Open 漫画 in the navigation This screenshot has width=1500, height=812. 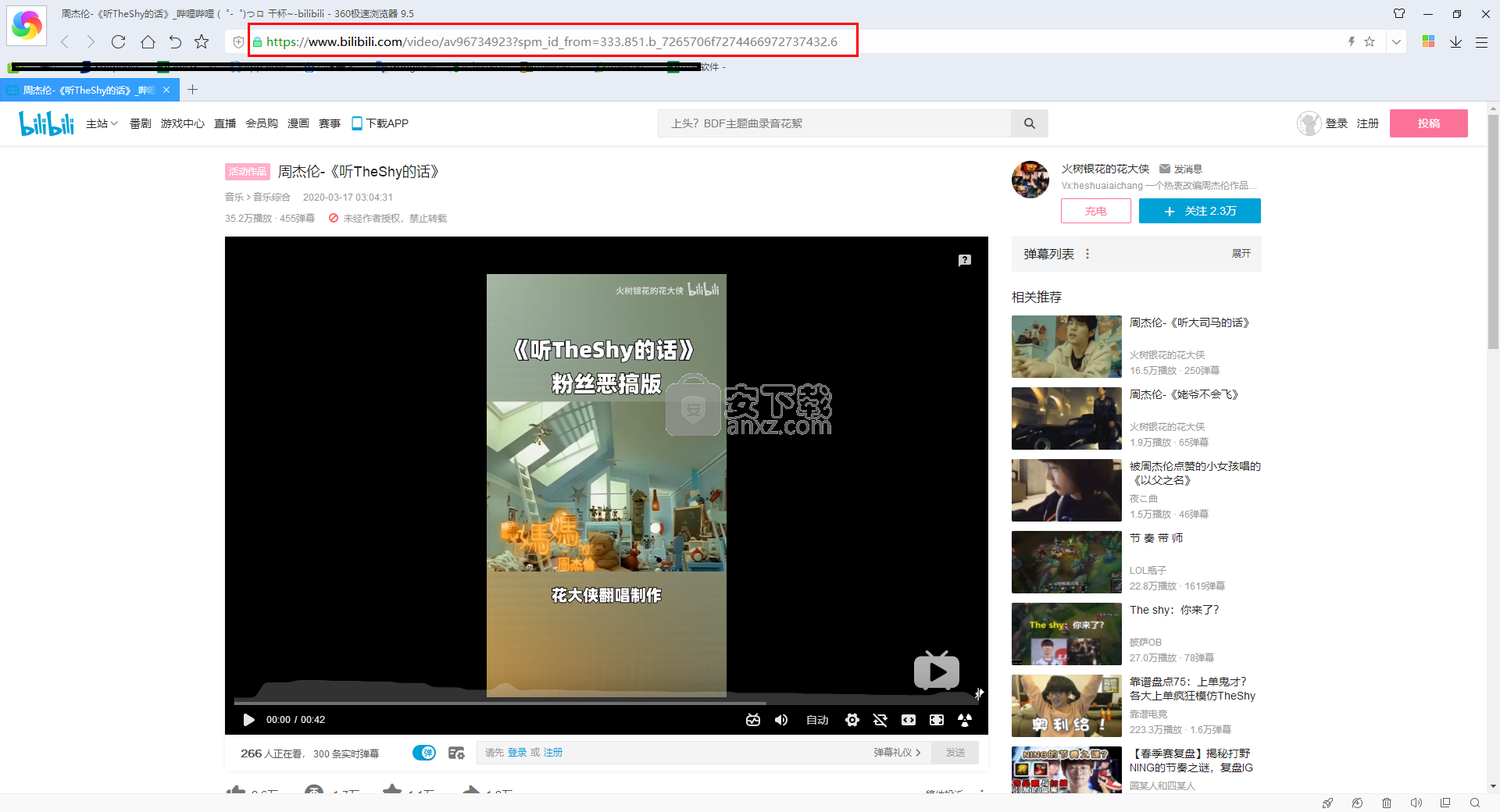[x=298, y=123]
